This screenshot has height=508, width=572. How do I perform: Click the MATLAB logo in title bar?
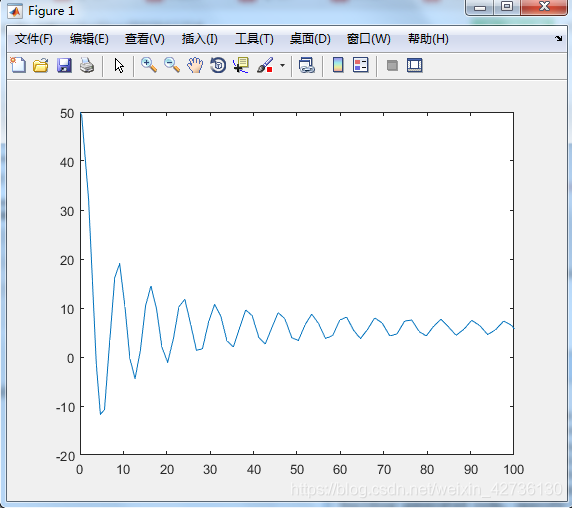pos(15,11)
